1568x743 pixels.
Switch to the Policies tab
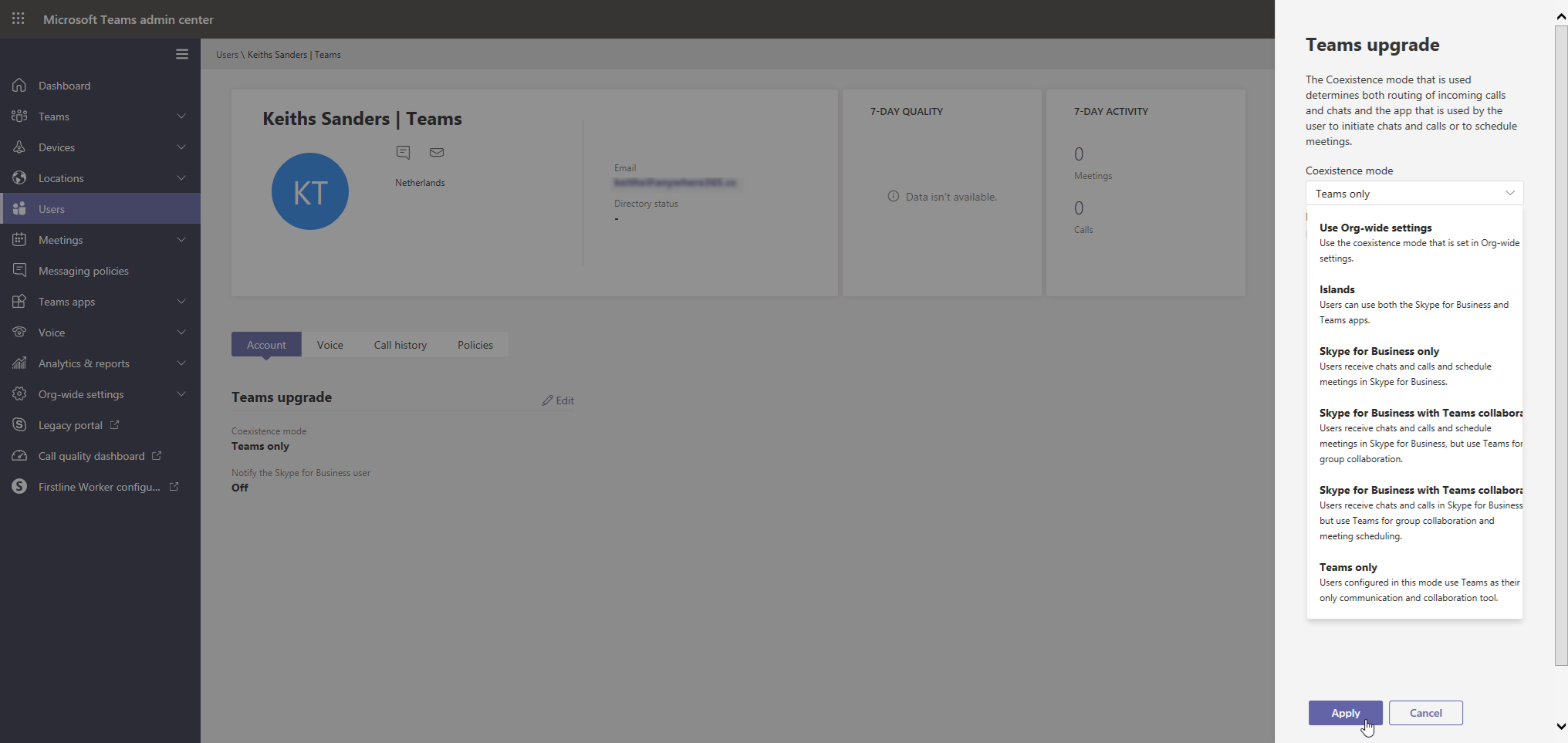pos(475,344)
